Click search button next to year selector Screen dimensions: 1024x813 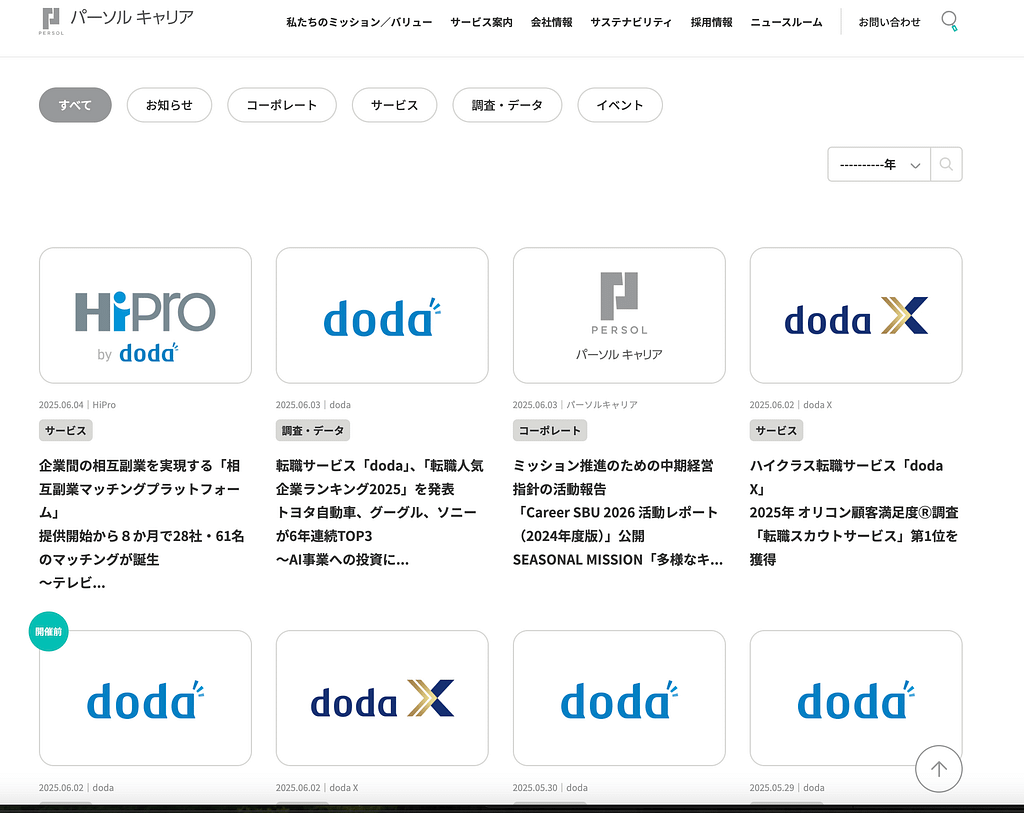pos(946,165)
